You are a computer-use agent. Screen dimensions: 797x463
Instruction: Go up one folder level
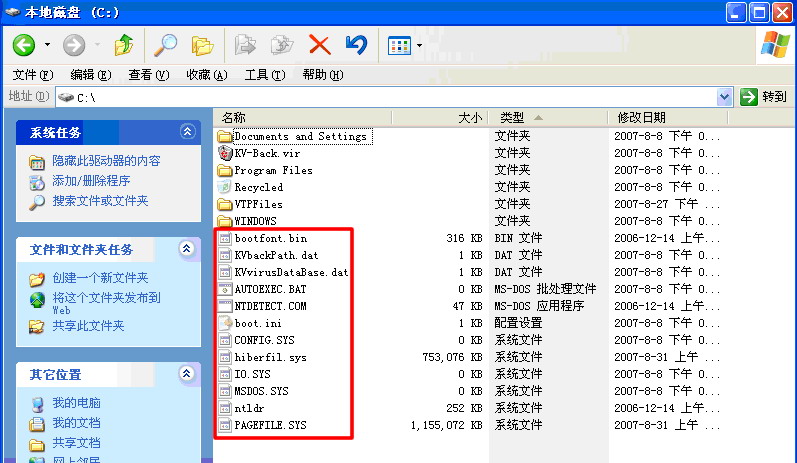[124, 45]
